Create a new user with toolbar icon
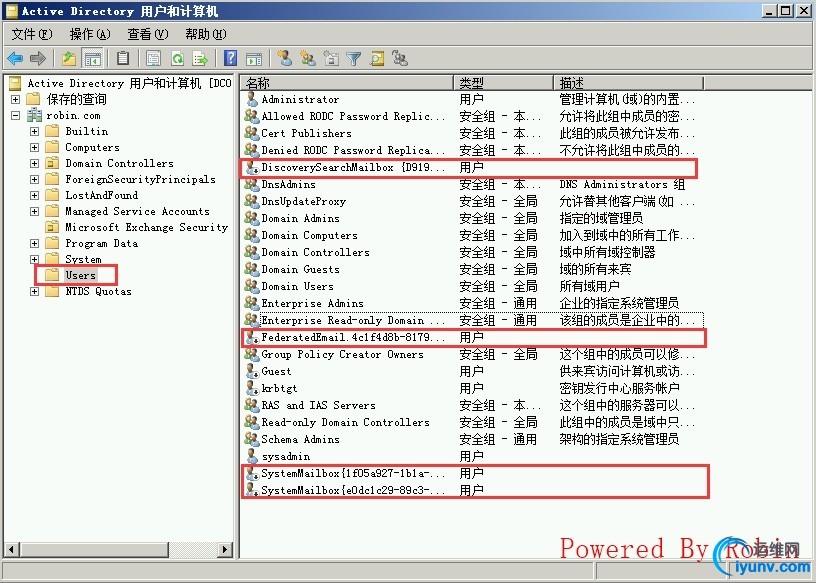This screenshot has height=583, width=816. point(285,58)
